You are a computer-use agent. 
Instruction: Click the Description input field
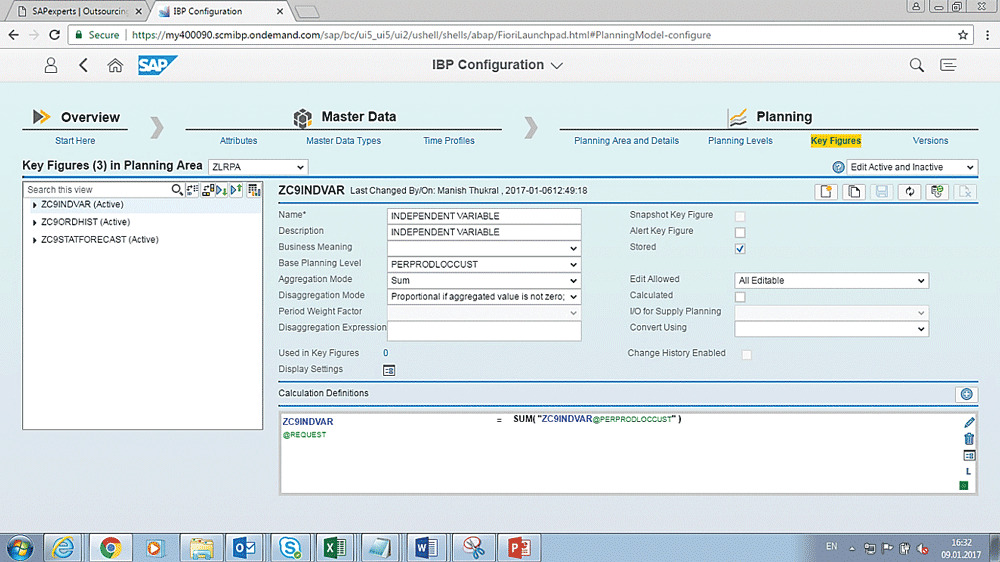(x=484, y=232)
